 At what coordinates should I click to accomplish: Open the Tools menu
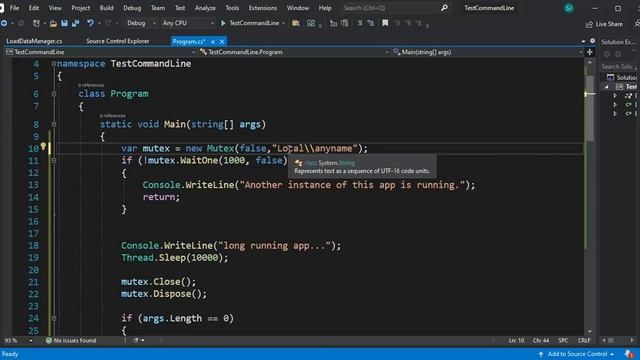232,8
